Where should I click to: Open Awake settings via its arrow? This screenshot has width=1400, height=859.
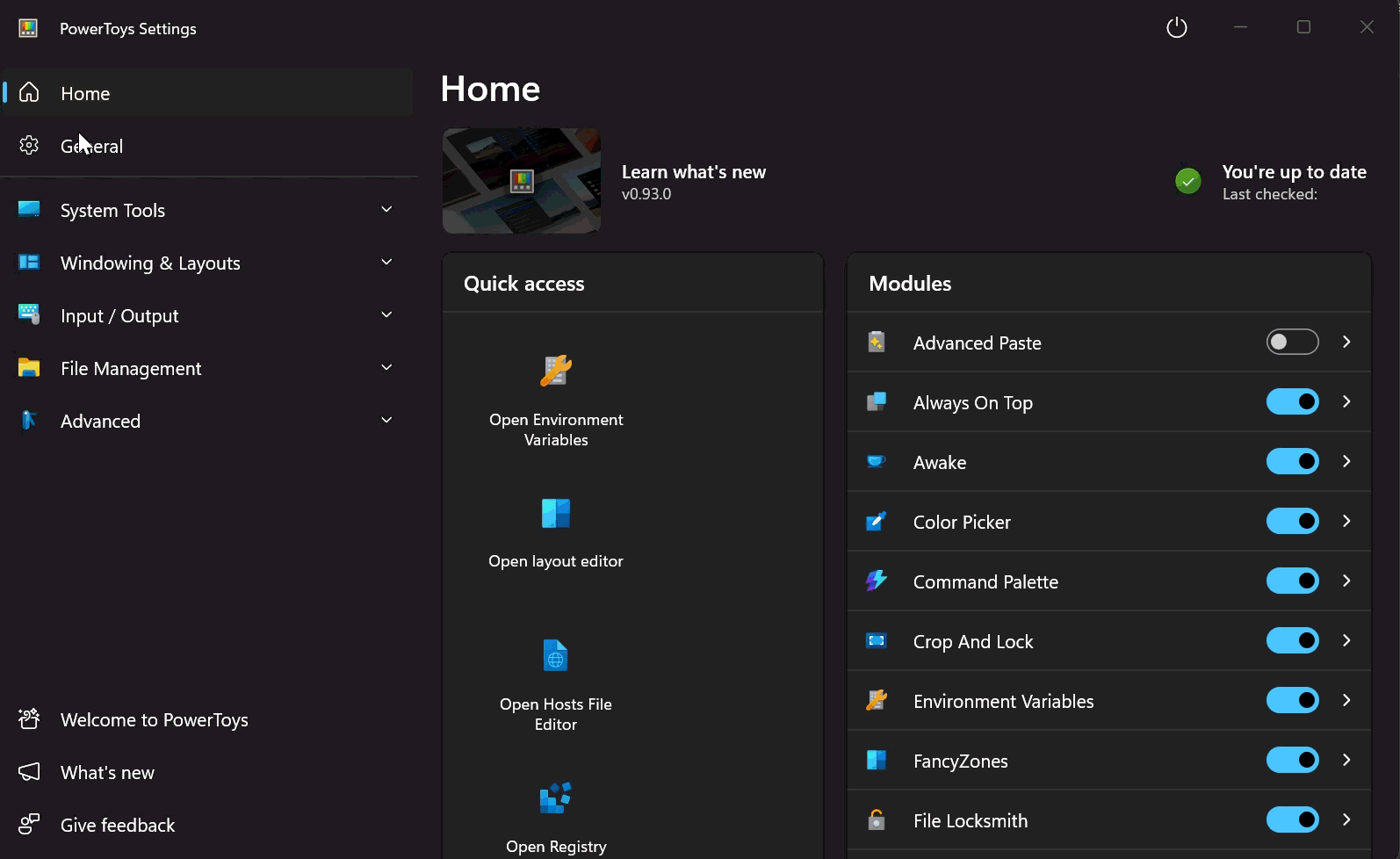(x=1346, y=461)
